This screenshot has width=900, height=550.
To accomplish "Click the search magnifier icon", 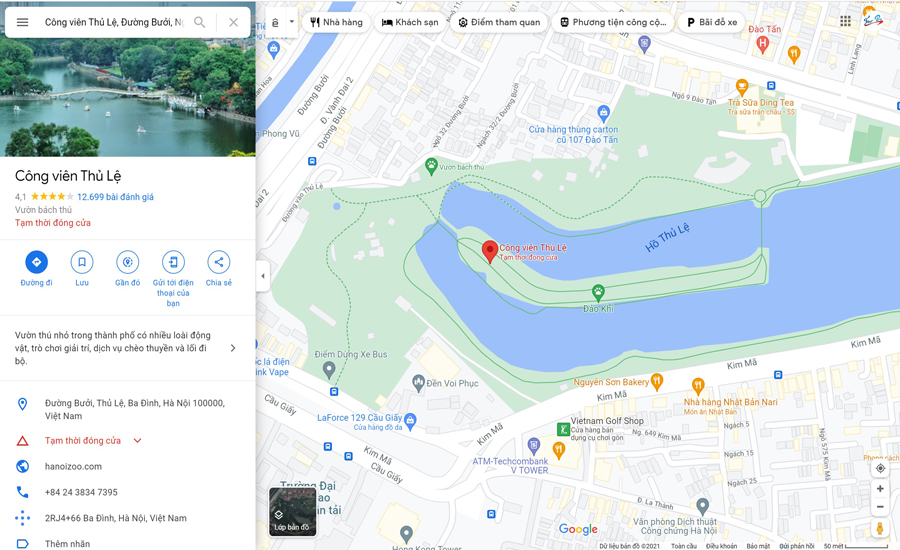I will (x=199, y=22).
